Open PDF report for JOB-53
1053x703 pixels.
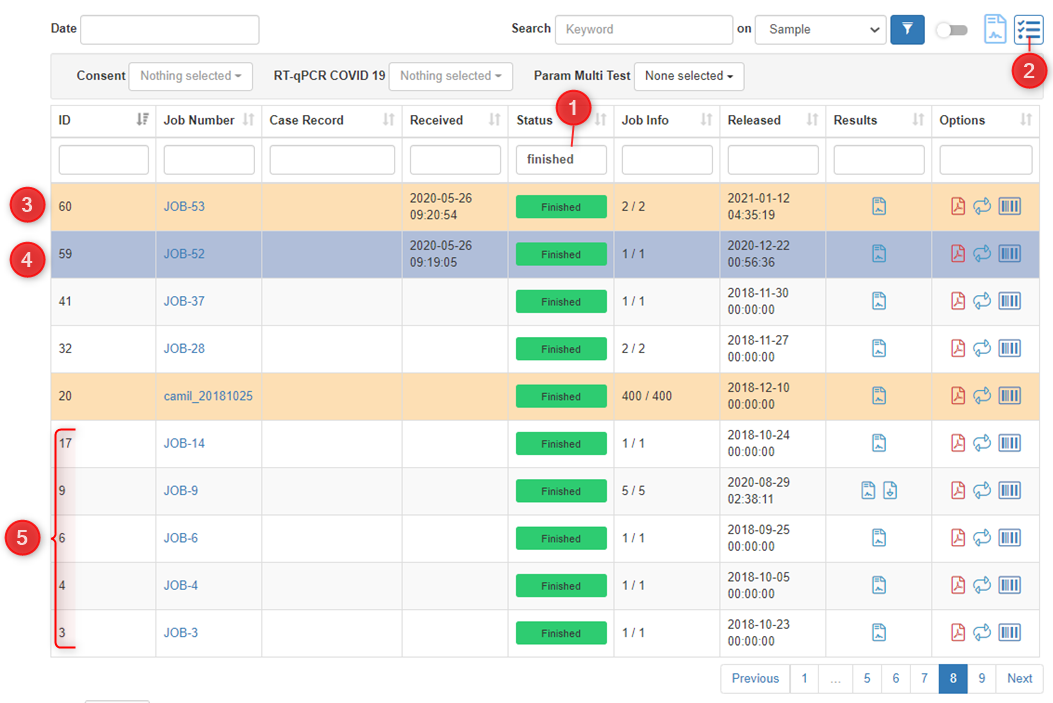pyautogui.click(x=958, y=206)
